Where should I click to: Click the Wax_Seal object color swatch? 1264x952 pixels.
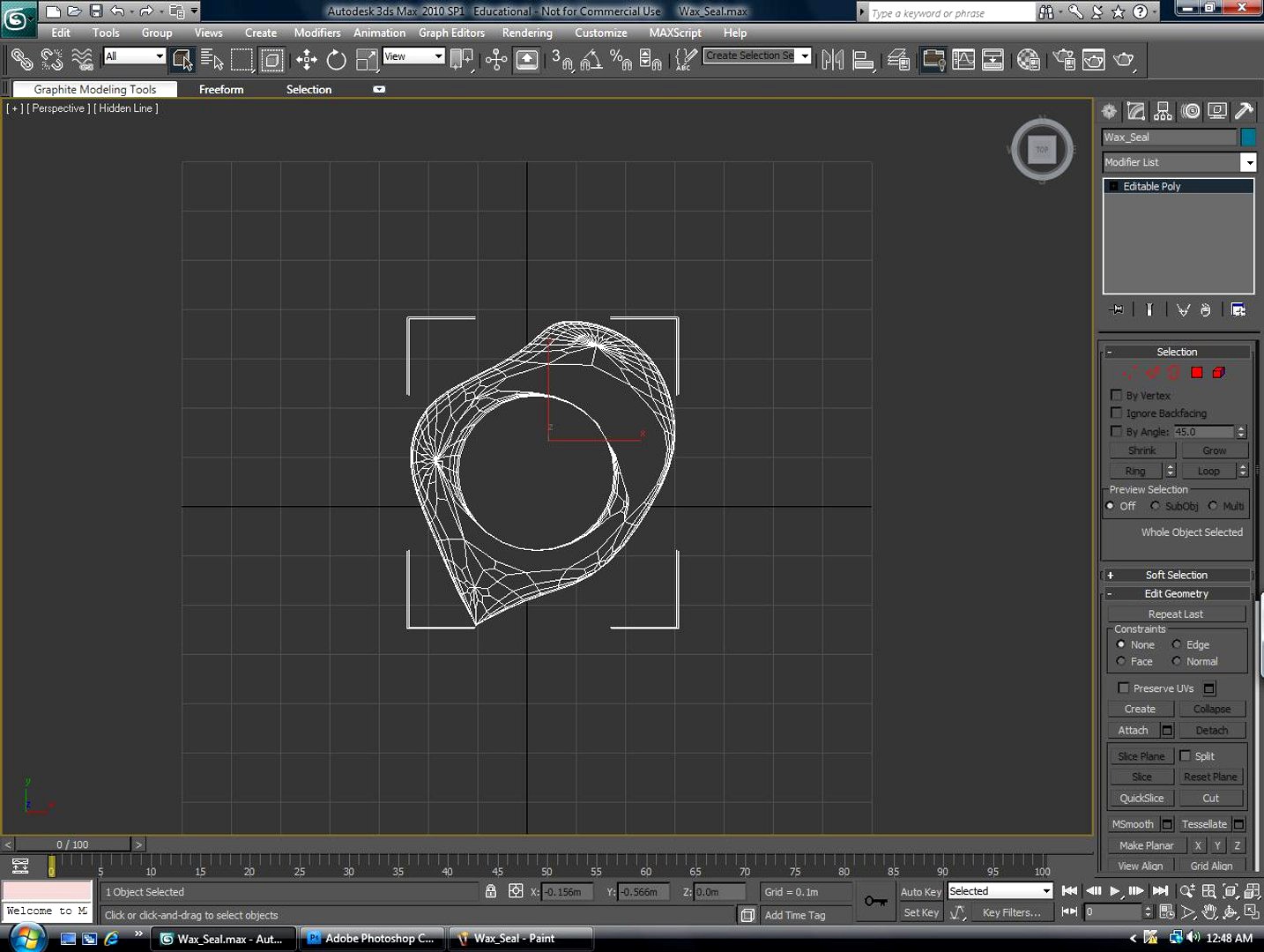pyautogui.click(x=1247, y=137)
